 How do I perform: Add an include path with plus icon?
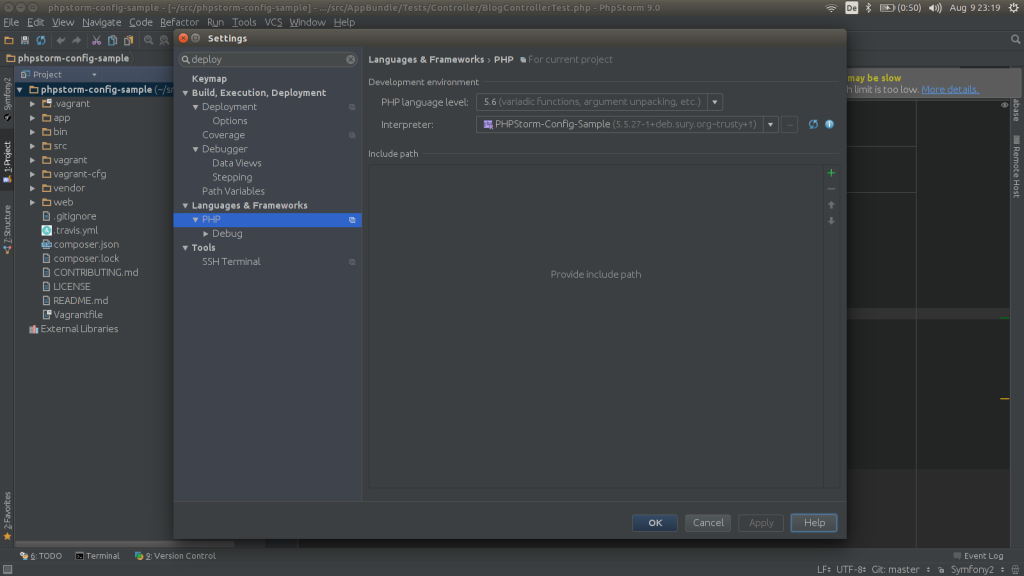(831, 173)
